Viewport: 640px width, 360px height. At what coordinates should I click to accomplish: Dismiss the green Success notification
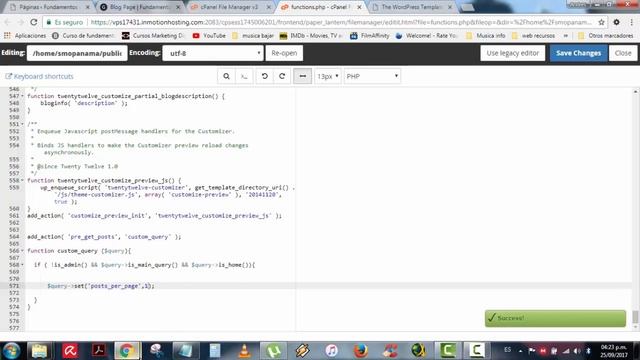555,318
